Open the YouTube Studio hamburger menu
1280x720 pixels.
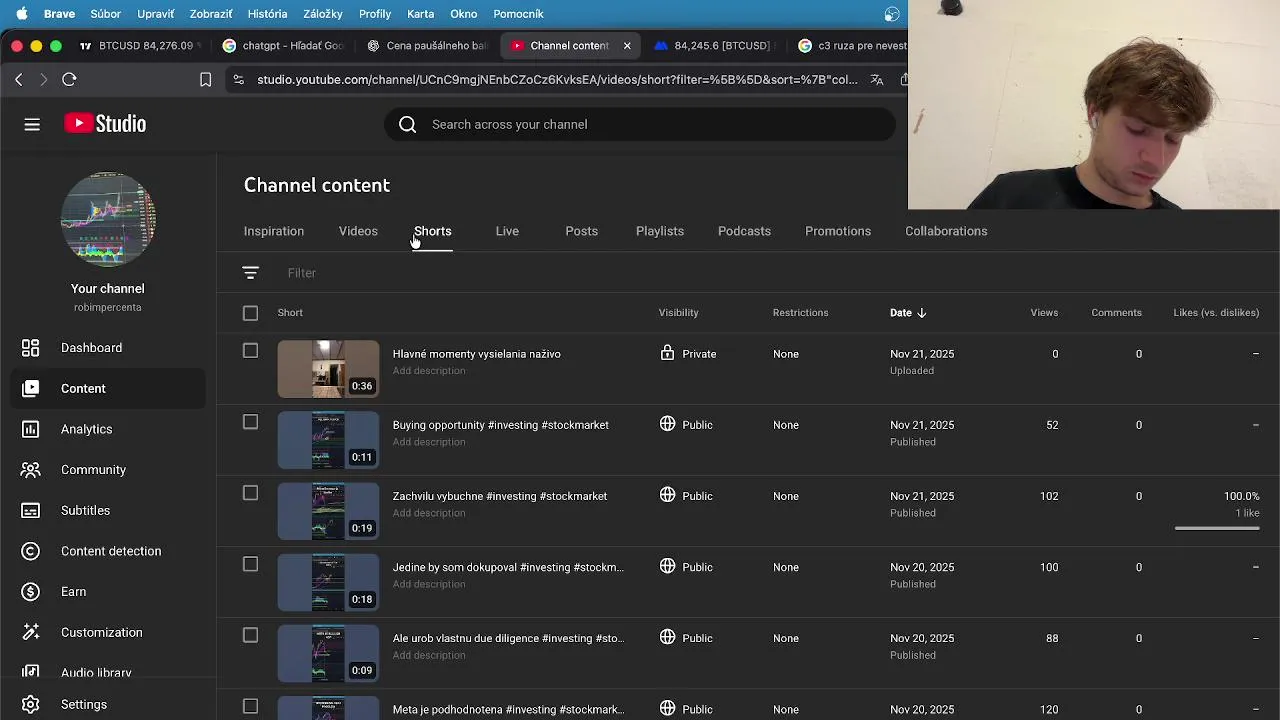[x=32, y=124]
